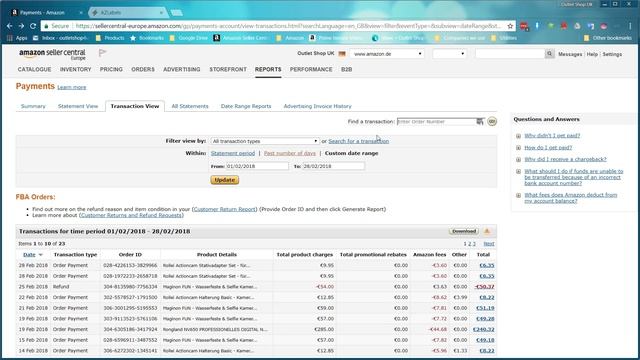Image resolution: width=640 pixels, height=360 pixels.
Task: Open the INVENTORY menu
Action: 76,69
